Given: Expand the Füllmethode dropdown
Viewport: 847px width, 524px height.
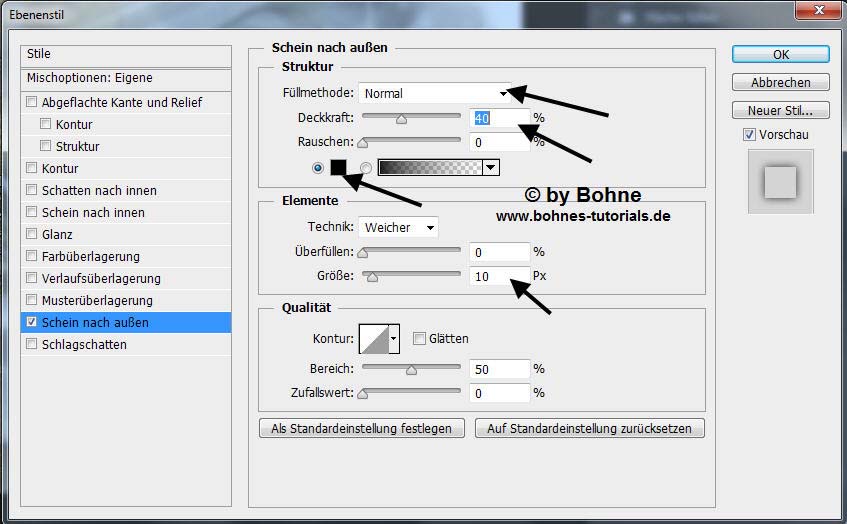Looking at the screenshot, I should pyautogui.click(x=435, y=93).
